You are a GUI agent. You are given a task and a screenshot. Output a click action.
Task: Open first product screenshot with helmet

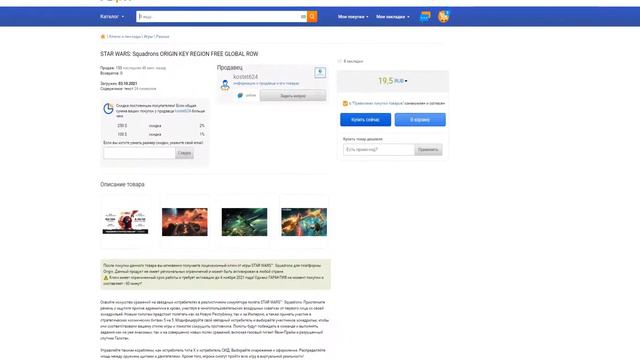125,222
